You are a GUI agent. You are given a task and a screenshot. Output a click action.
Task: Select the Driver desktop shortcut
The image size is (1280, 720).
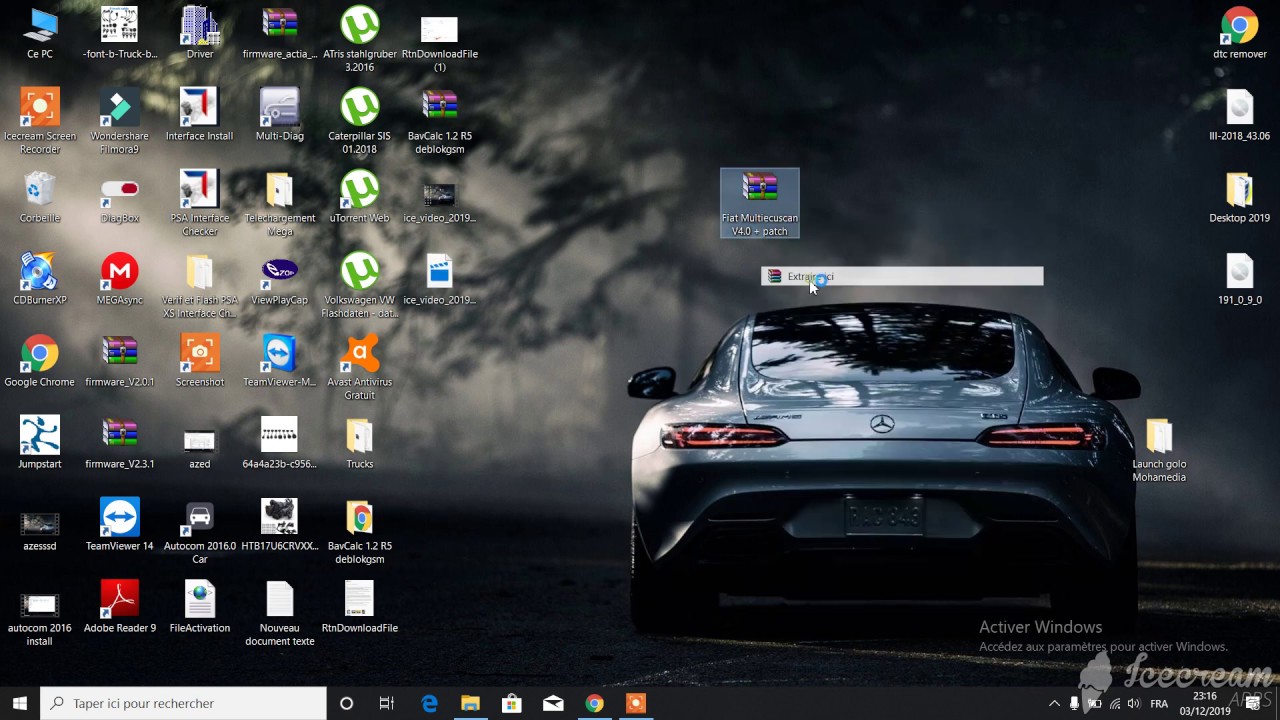200,33
